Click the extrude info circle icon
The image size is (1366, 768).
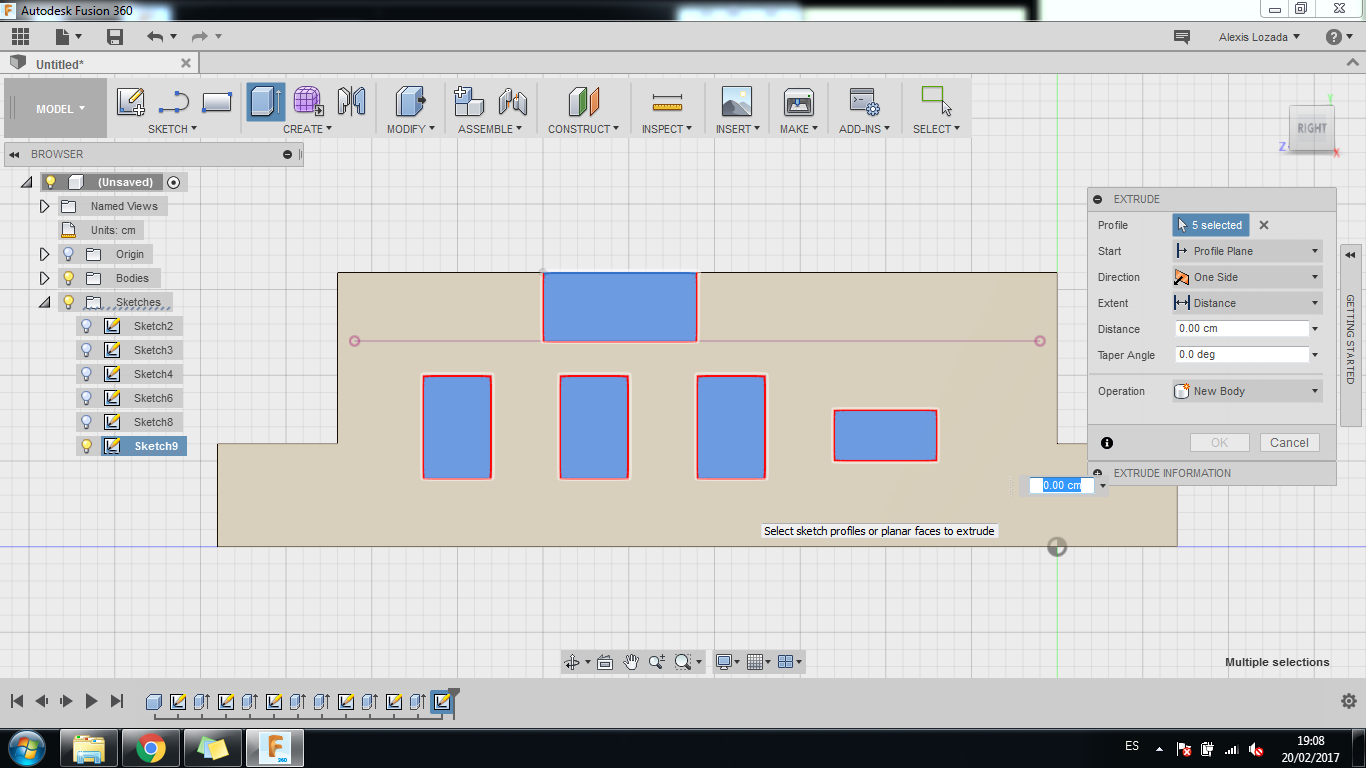tap(1107, 443)
